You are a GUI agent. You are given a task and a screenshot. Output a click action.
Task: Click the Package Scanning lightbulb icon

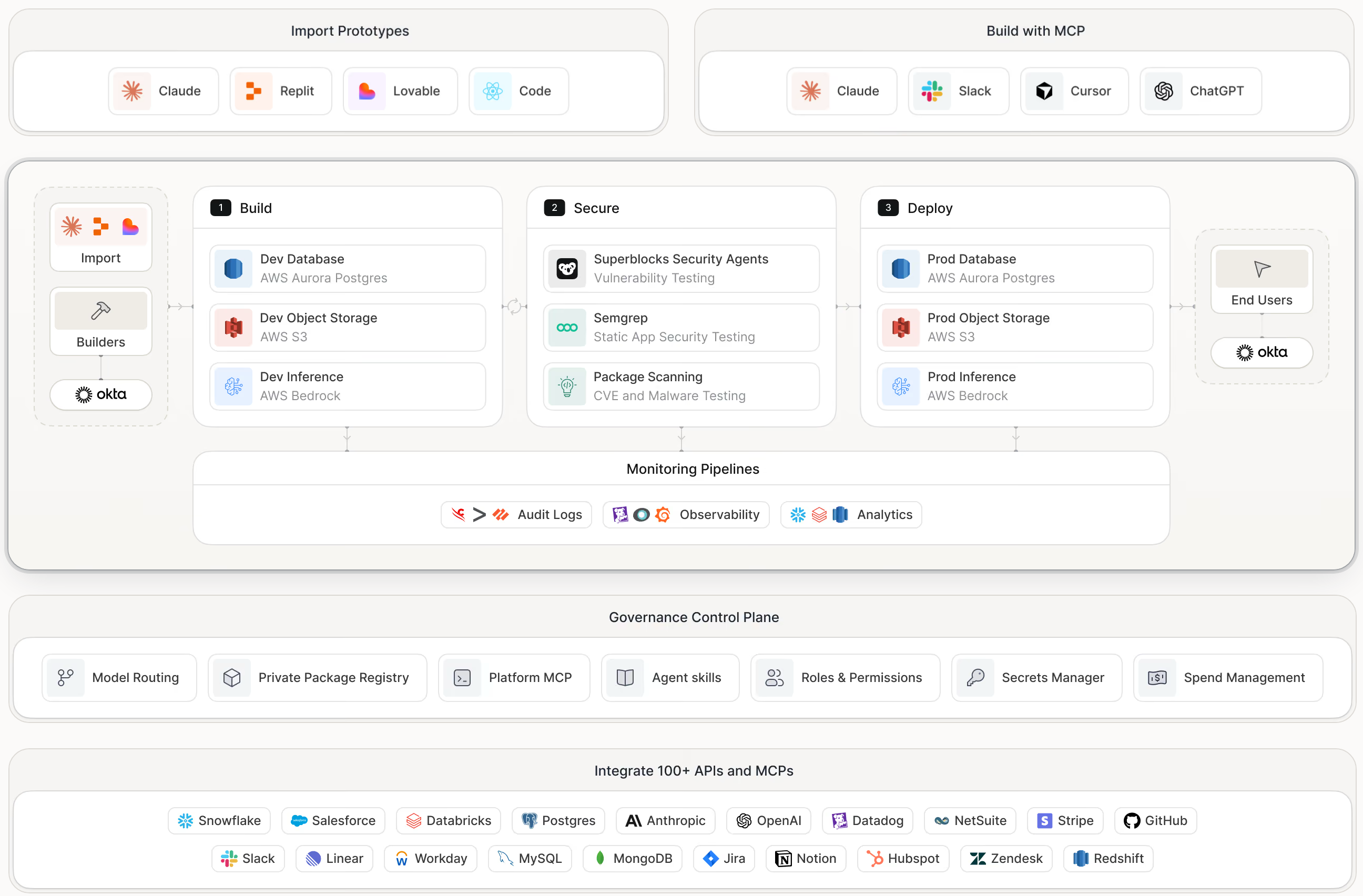click(567, 386)
